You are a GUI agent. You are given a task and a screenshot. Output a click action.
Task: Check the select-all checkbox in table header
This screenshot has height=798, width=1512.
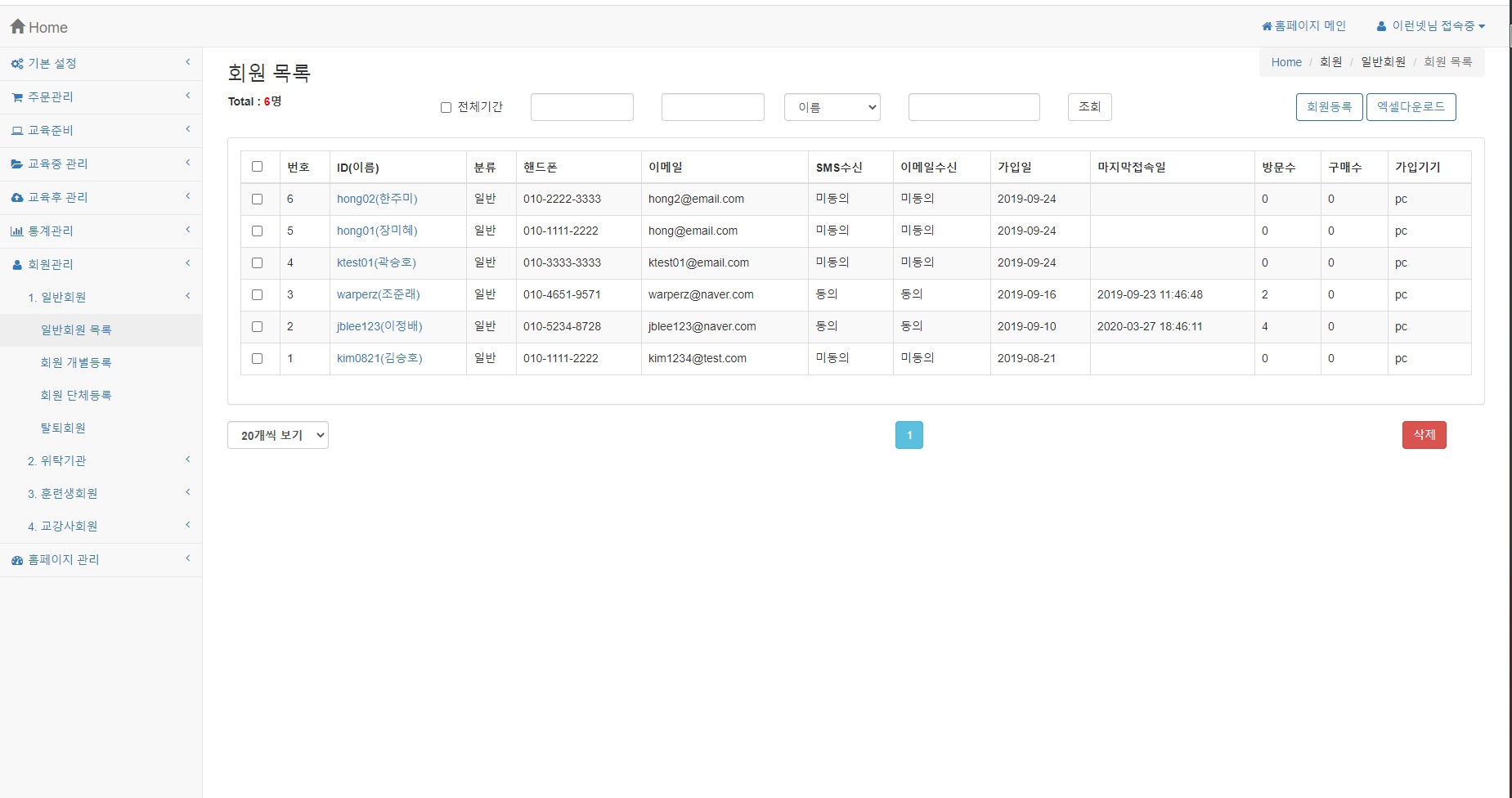tap(257, 167)
